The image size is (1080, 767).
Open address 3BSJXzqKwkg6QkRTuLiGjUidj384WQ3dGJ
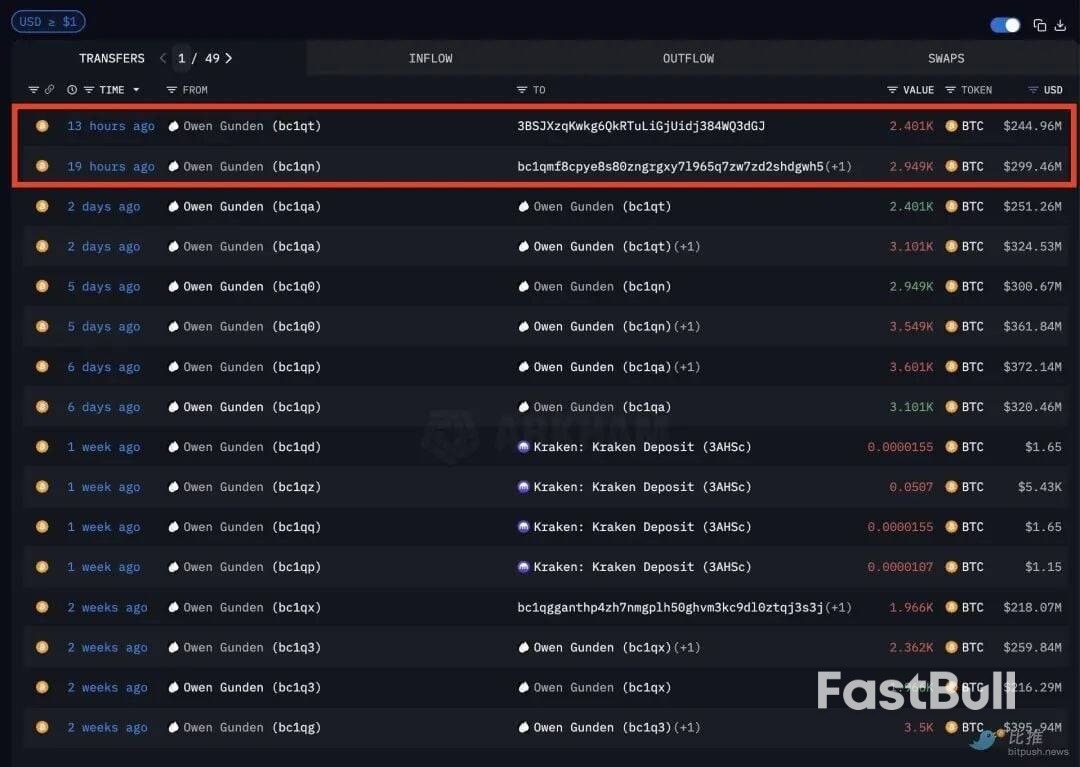641,126
